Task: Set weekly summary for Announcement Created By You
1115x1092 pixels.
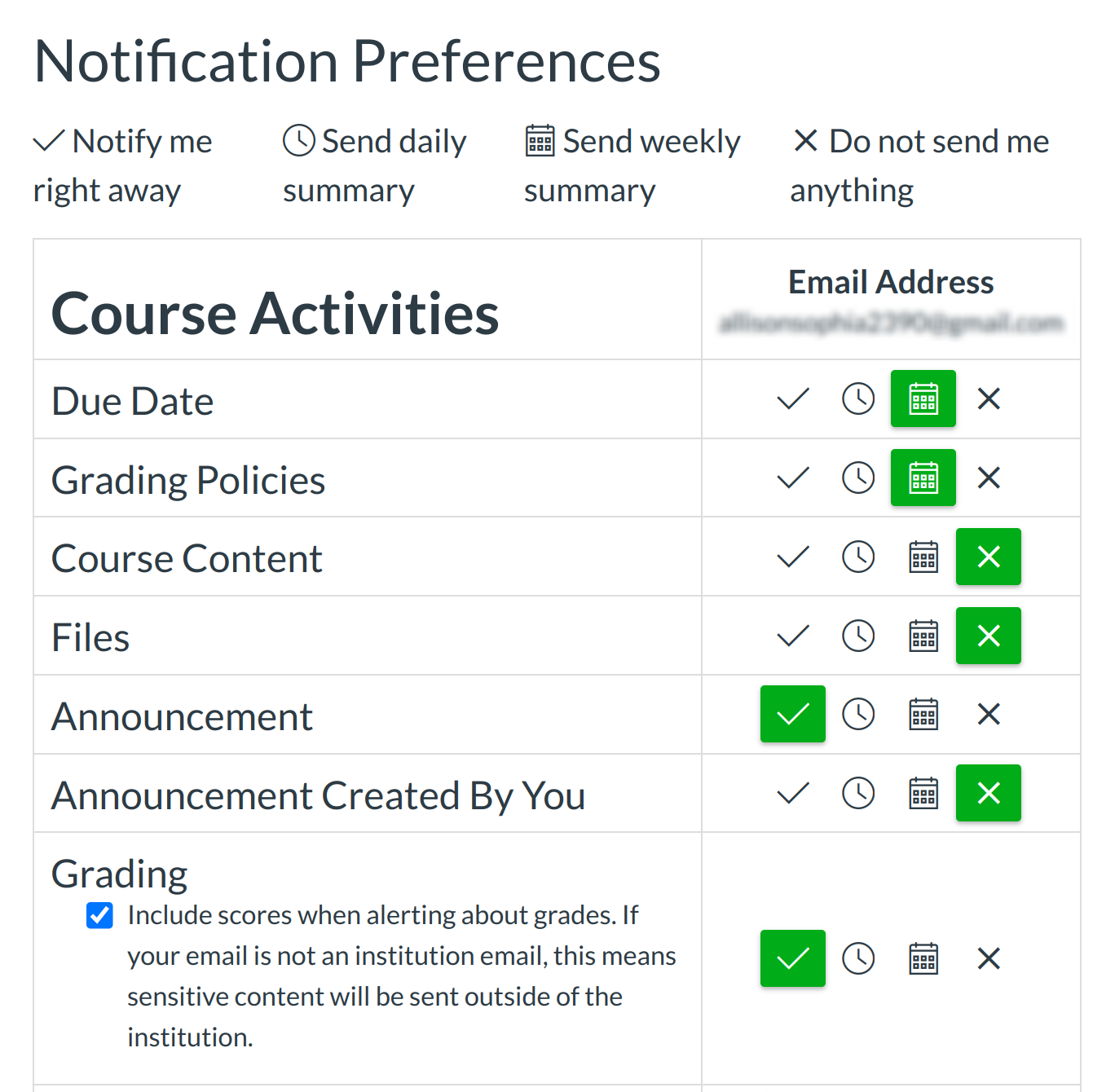Action: (923, 794)
